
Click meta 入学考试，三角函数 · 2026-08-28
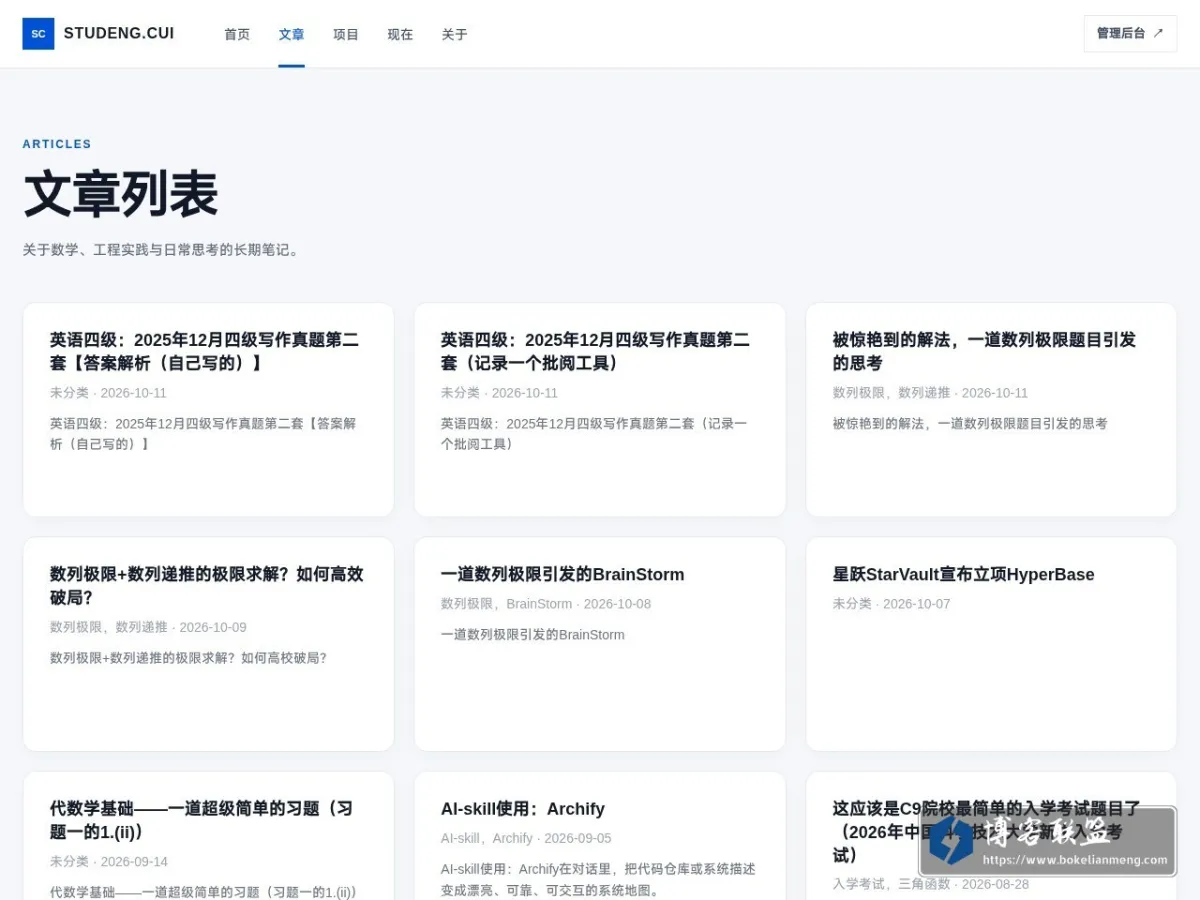click(930, 884)
